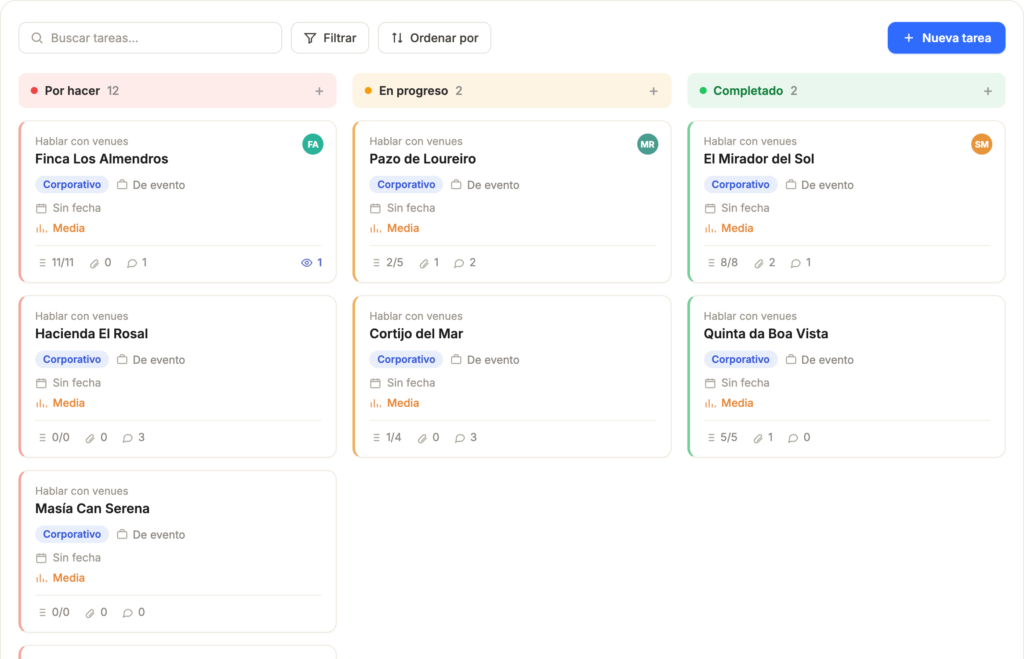Image resolution: width=1024 pixels, height=659 pixels.
Task: Click Corporativo tag on Pazo de Loureiro
Action: [x=406, y=185]
